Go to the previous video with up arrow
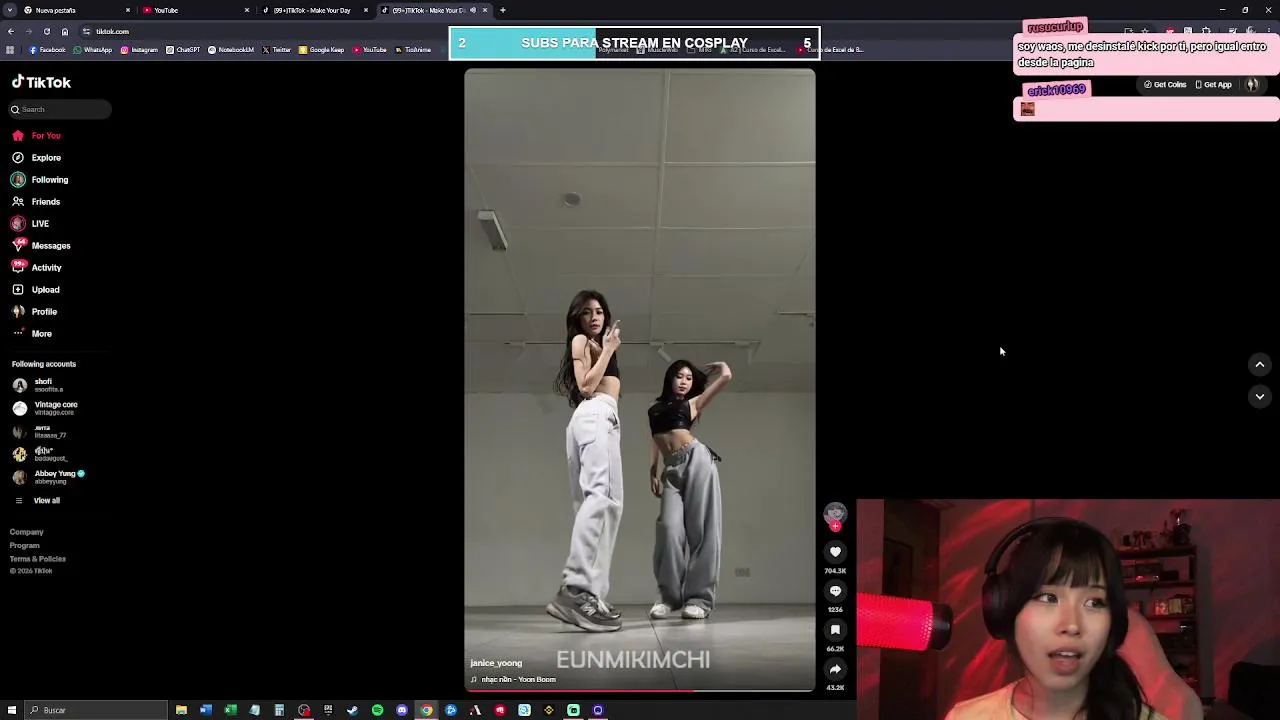The height and width of the screenshot is (720, 1280). click(1260, 365)
